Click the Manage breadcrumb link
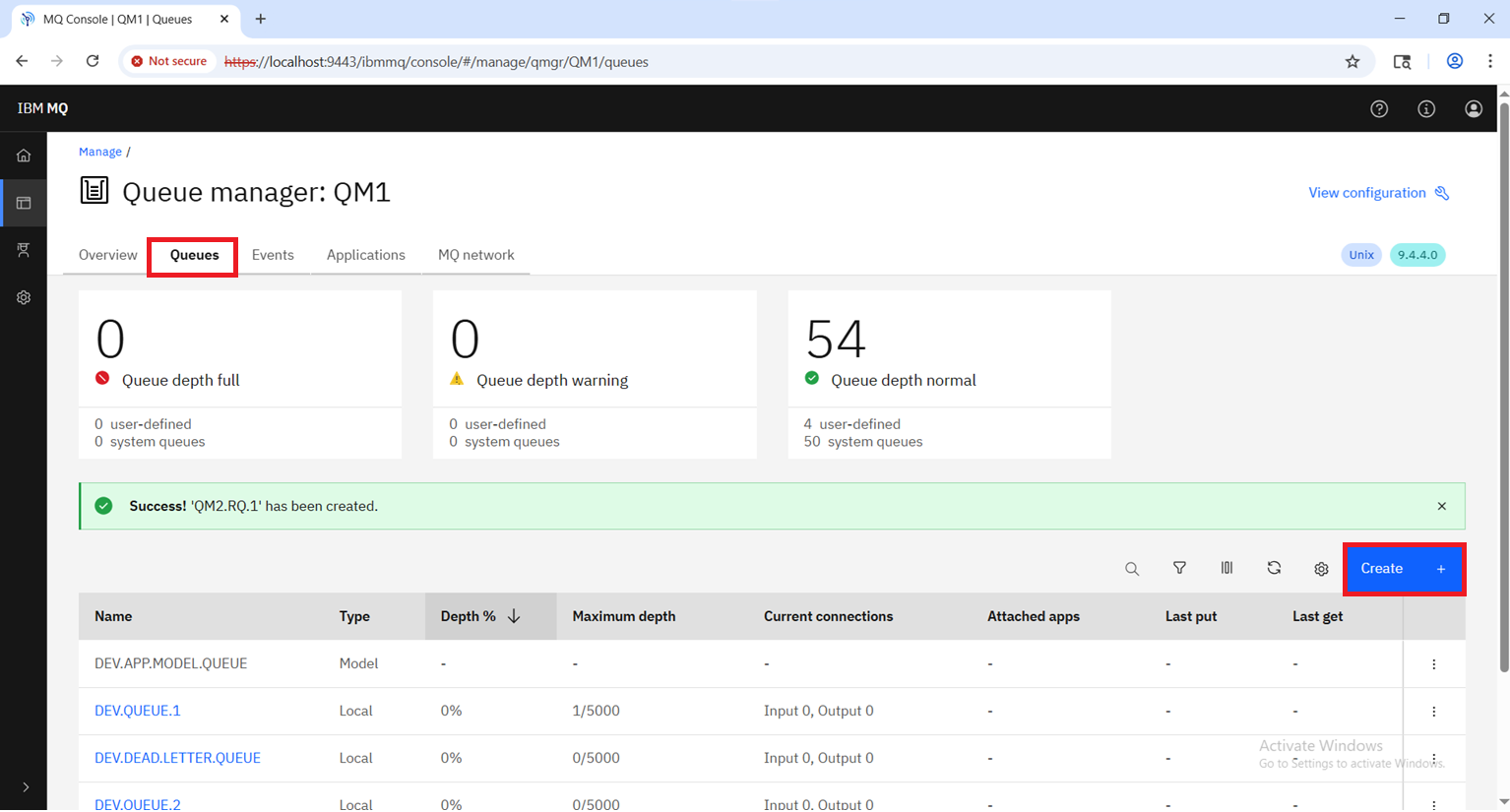 [100, 152]
